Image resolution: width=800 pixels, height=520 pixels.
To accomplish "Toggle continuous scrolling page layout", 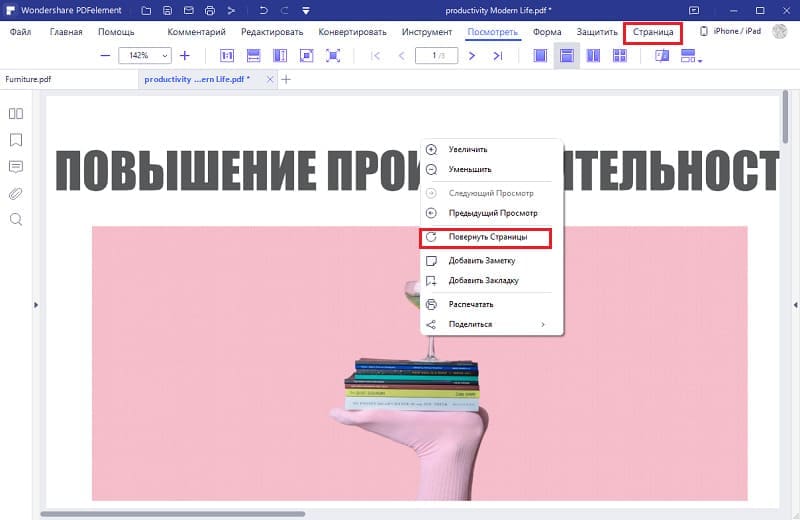I will pos(567,56).
